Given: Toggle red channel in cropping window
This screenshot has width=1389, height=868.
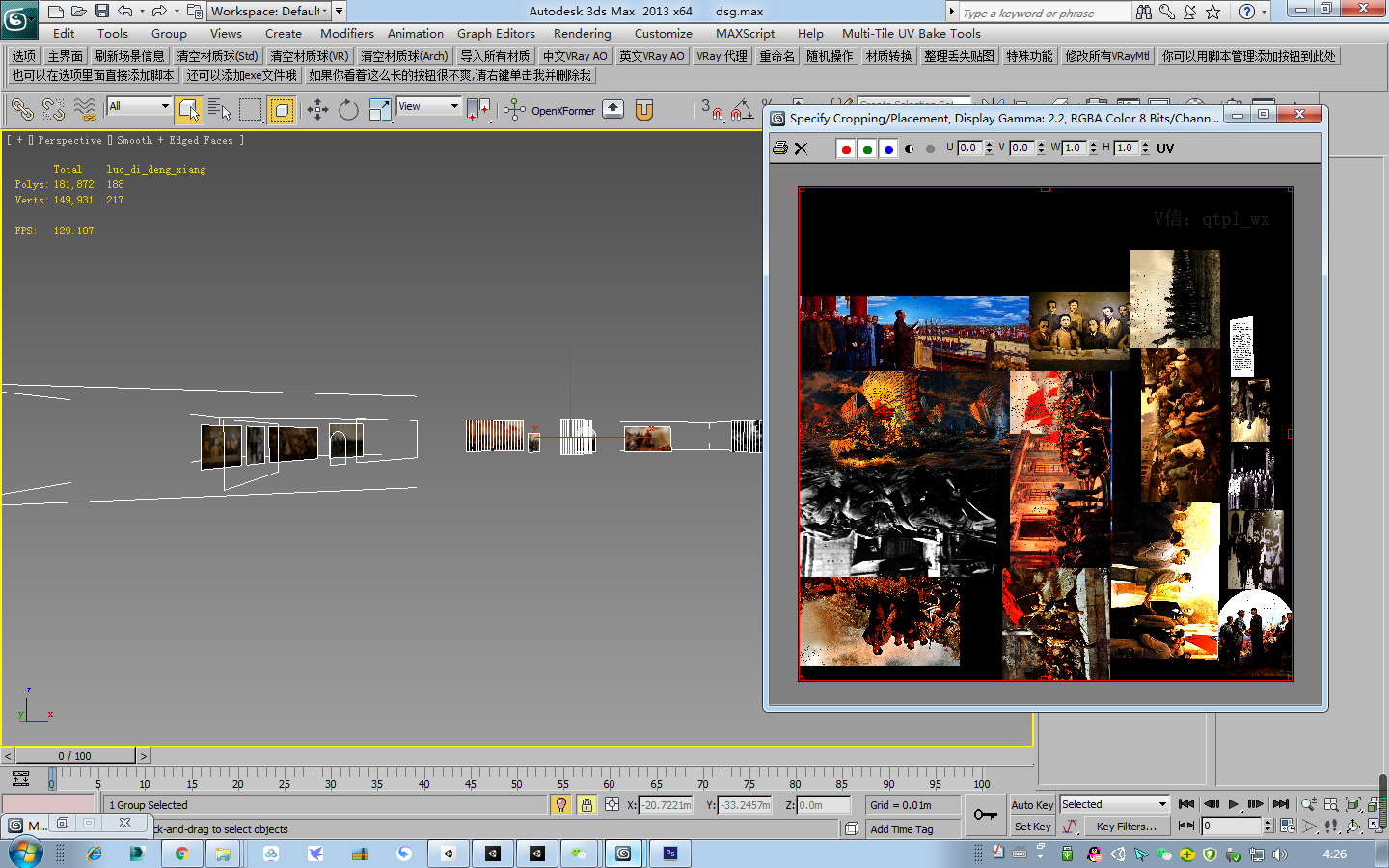Looking at the screenshot, I should click(x=846, y=149).
